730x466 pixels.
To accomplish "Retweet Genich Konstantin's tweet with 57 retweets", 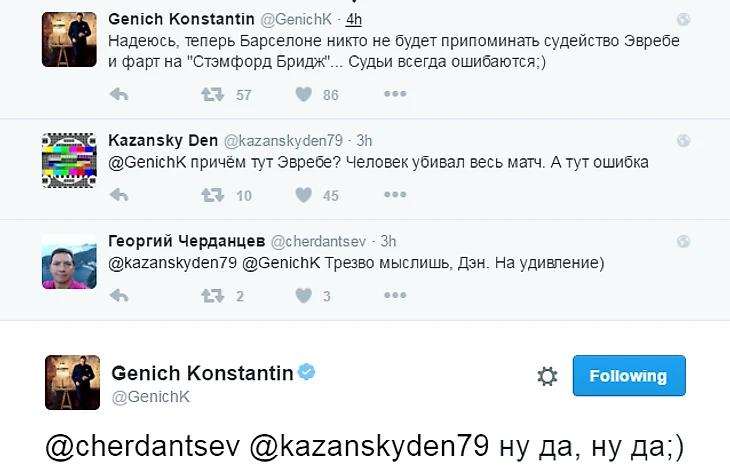I will pos(211,95).
